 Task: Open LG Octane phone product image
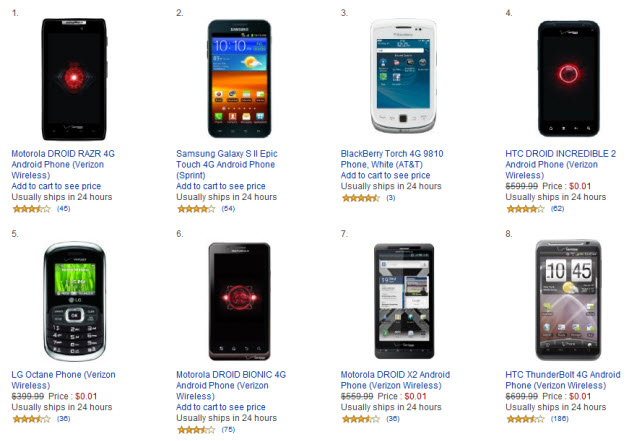point(75,301)
